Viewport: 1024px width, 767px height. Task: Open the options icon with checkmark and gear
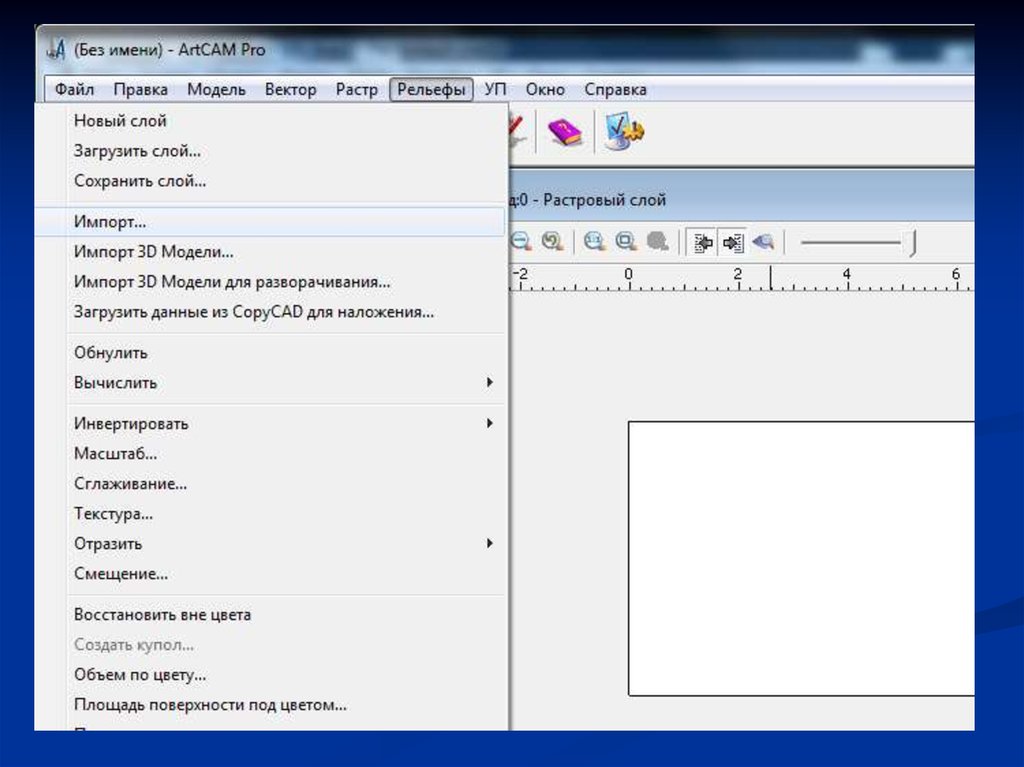pyautogui.click(x=624, y=131)
